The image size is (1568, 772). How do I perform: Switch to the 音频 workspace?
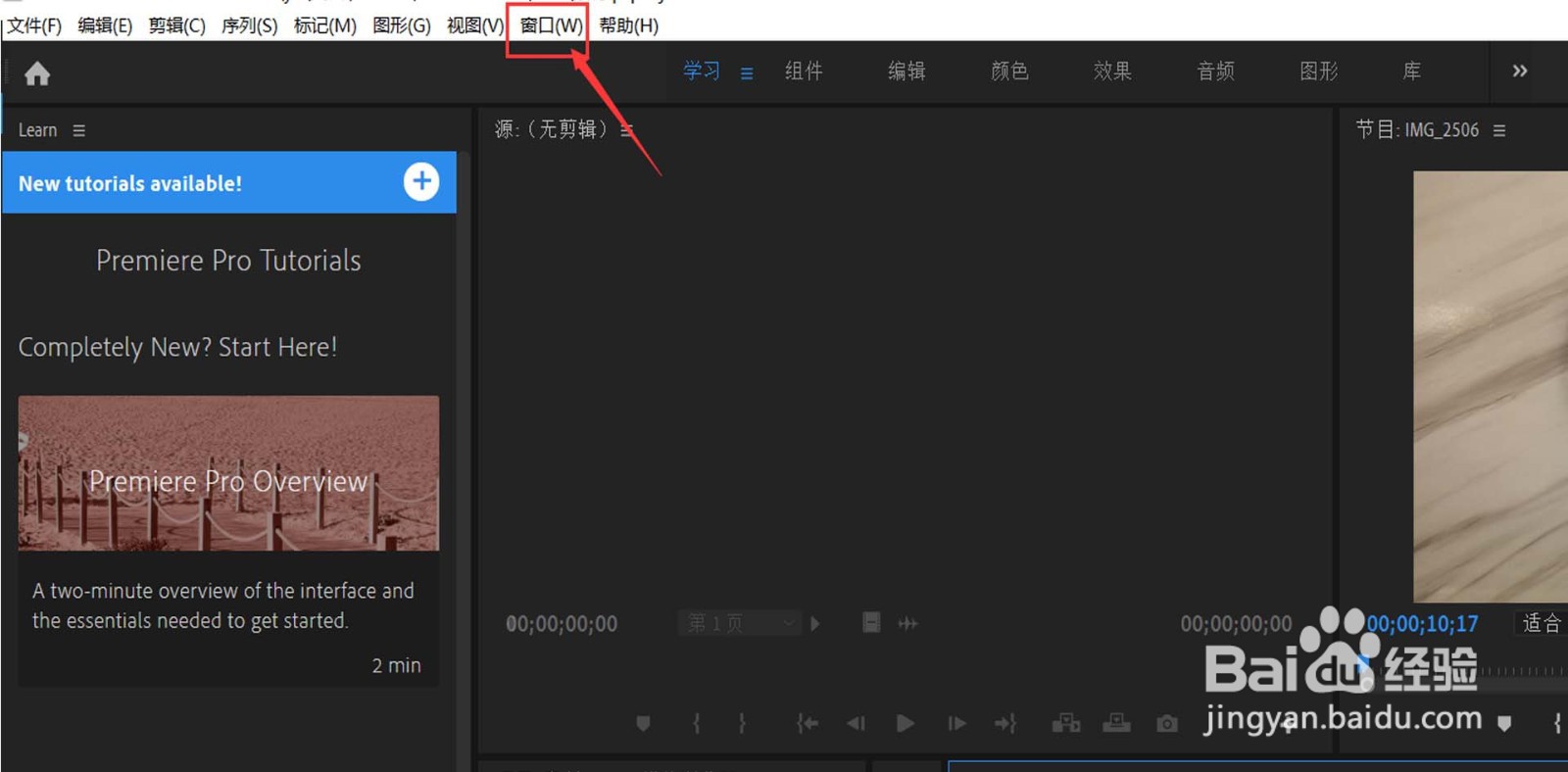[1216, 71]
